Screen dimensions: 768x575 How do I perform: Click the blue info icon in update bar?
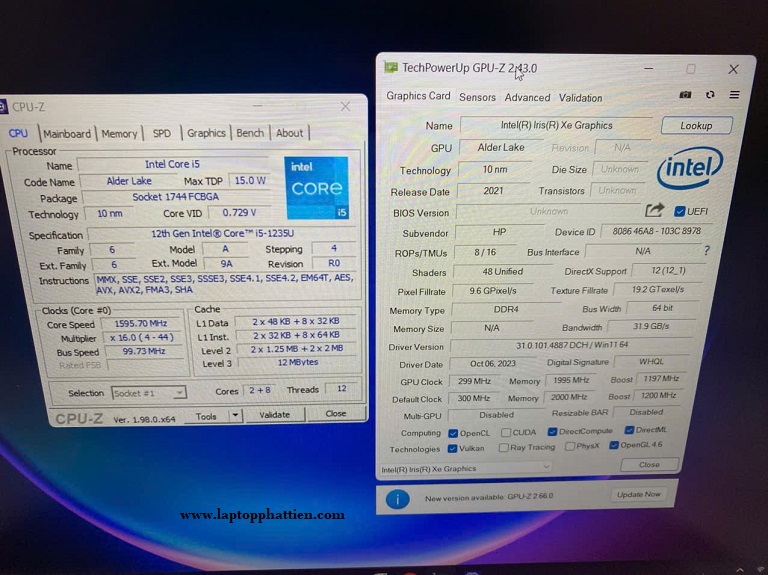pos(397,499)
